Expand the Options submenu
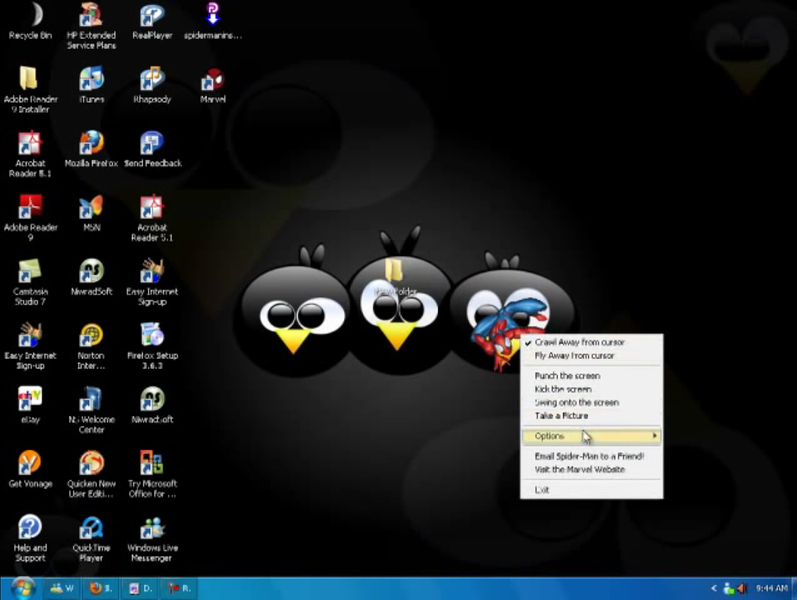This screenshot has height=600, width=797. (x=592, y=436)
